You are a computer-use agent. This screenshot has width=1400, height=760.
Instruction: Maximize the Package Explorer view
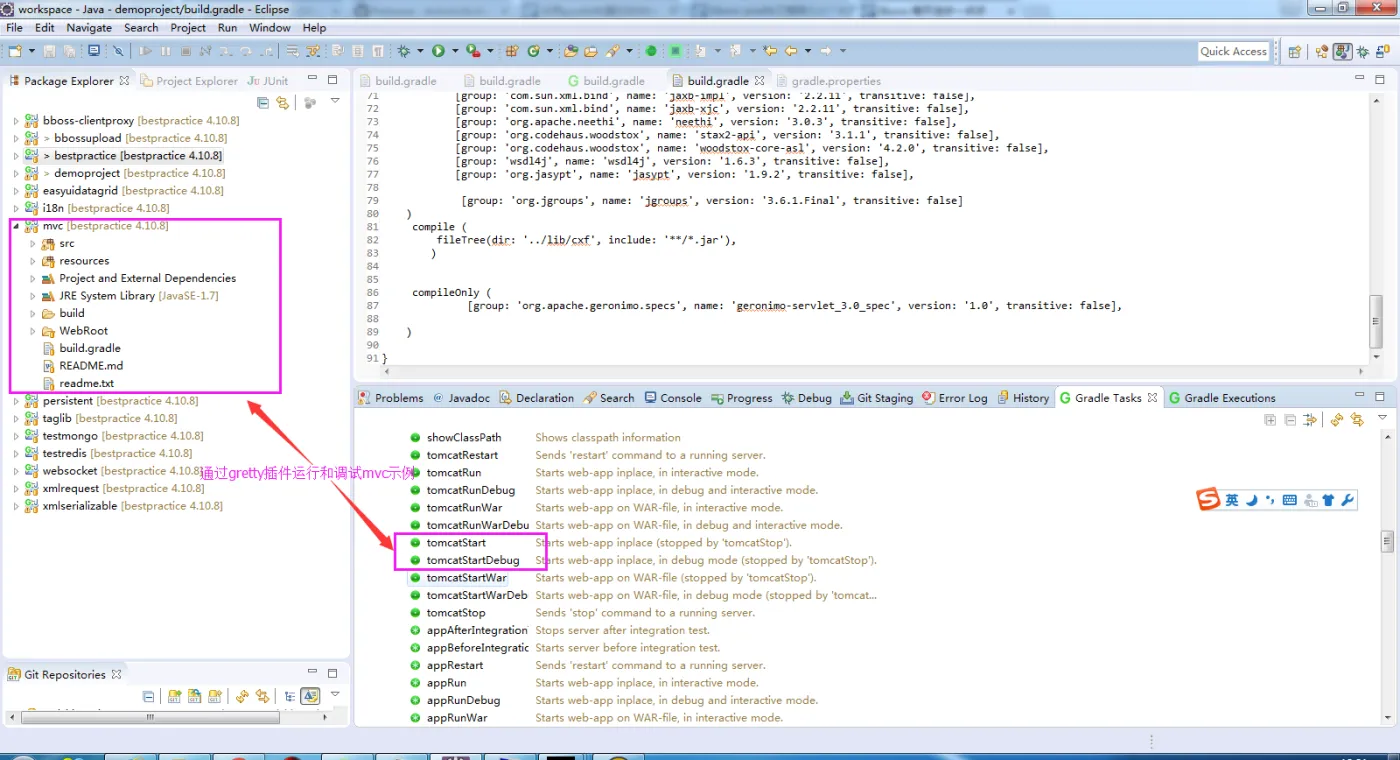pos(333,80)
